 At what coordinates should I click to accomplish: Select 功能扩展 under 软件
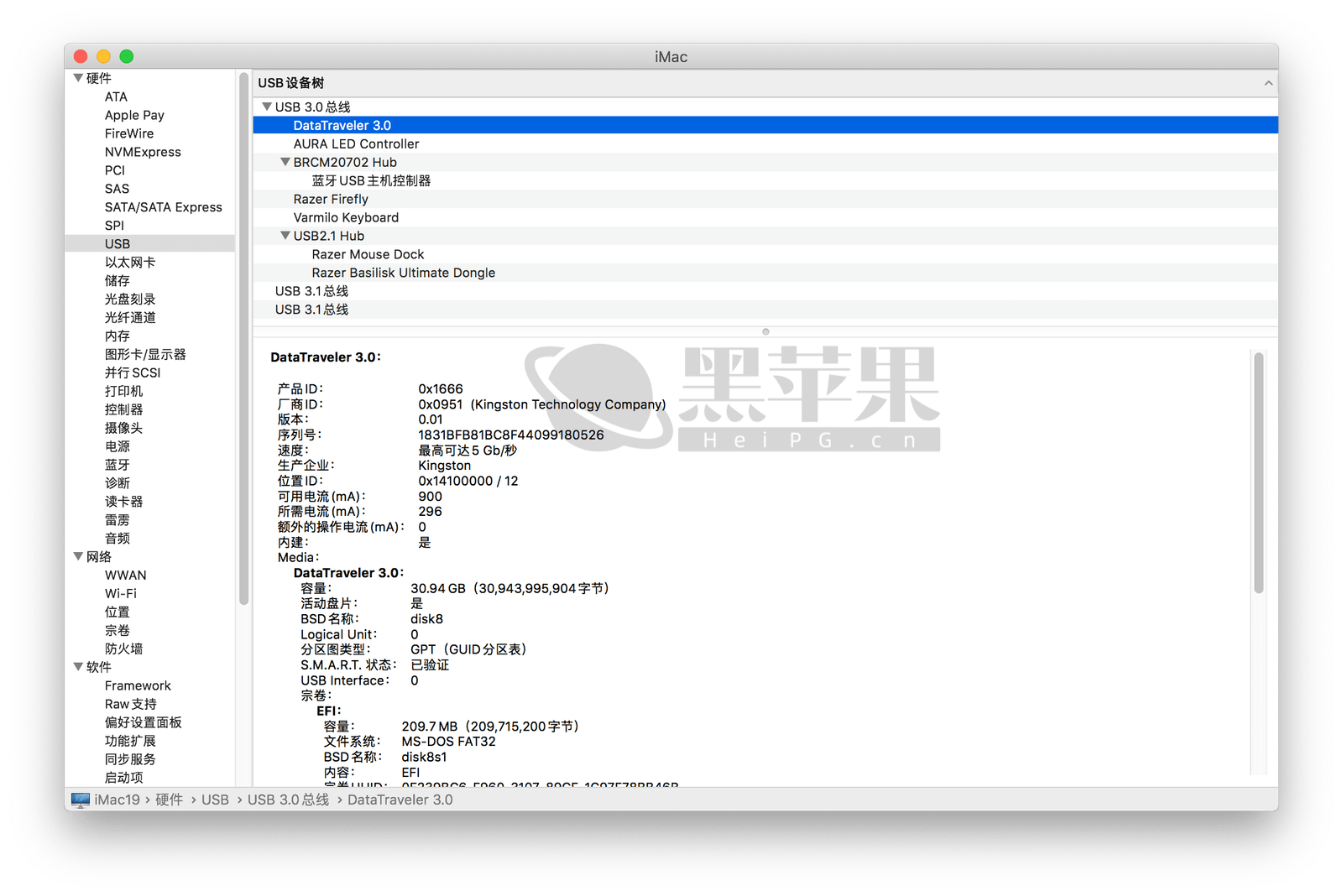[130, 742]
